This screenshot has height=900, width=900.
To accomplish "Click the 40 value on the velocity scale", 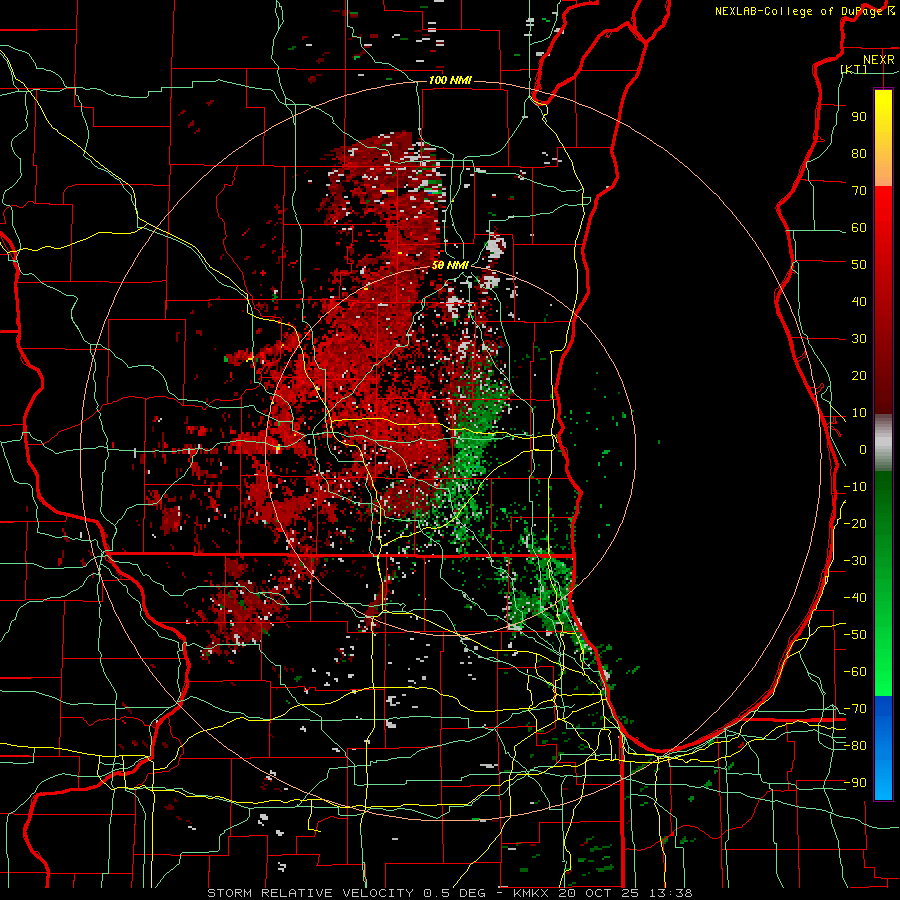I will click(859, 302).
